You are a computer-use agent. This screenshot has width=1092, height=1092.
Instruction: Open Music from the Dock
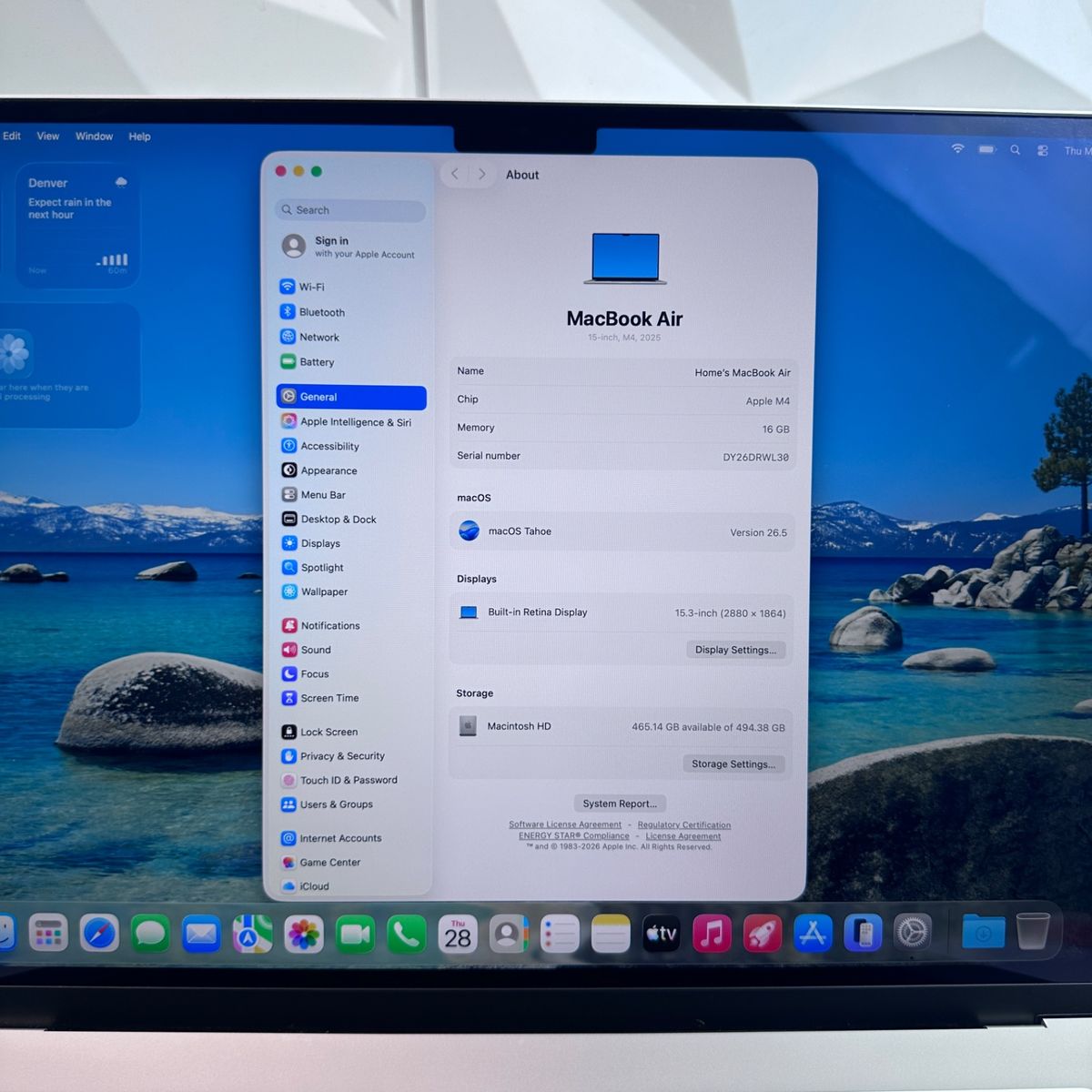(x=712, y=934)
